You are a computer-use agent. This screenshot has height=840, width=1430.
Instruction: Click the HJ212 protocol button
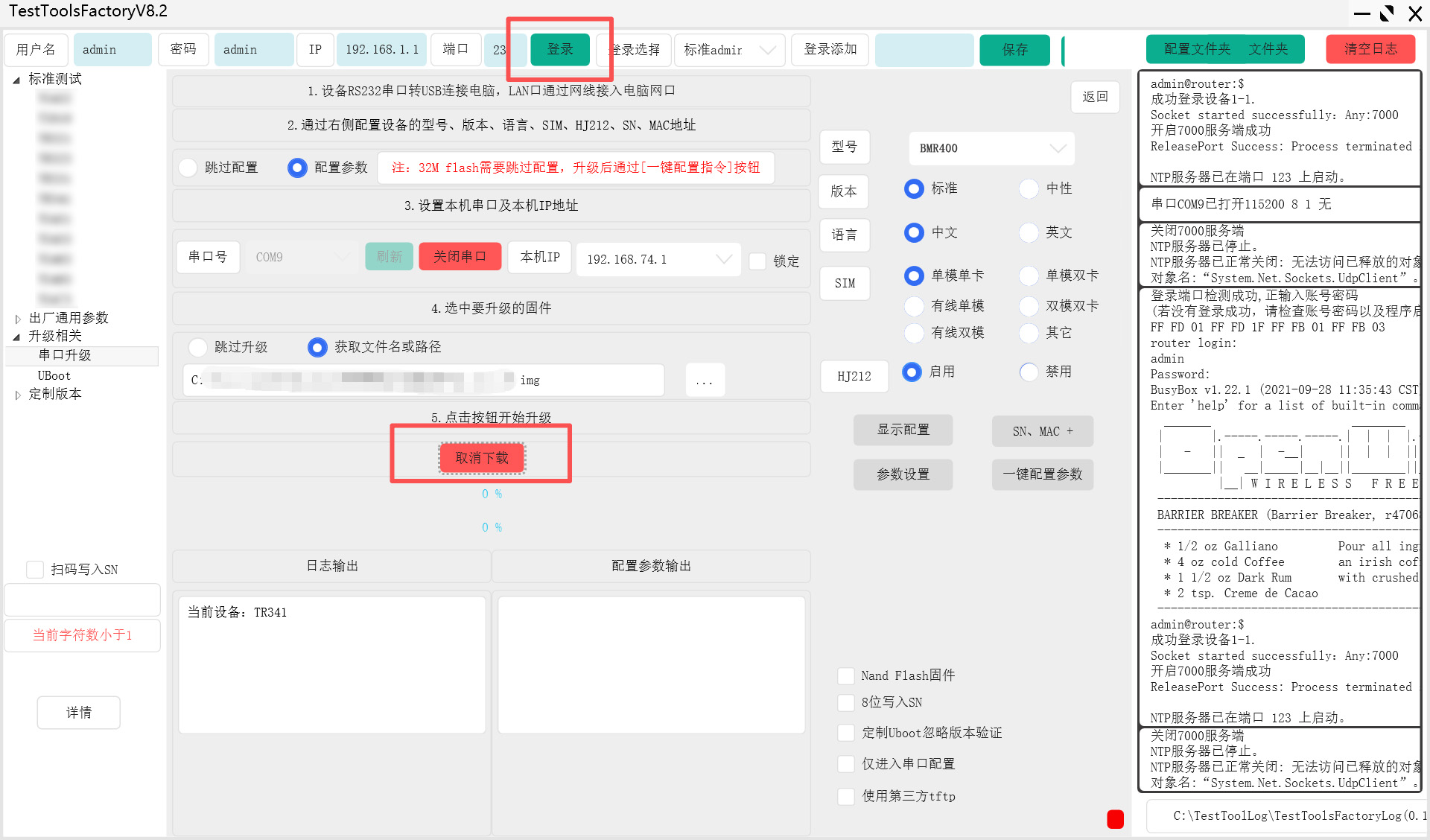(x=854, y=376)
